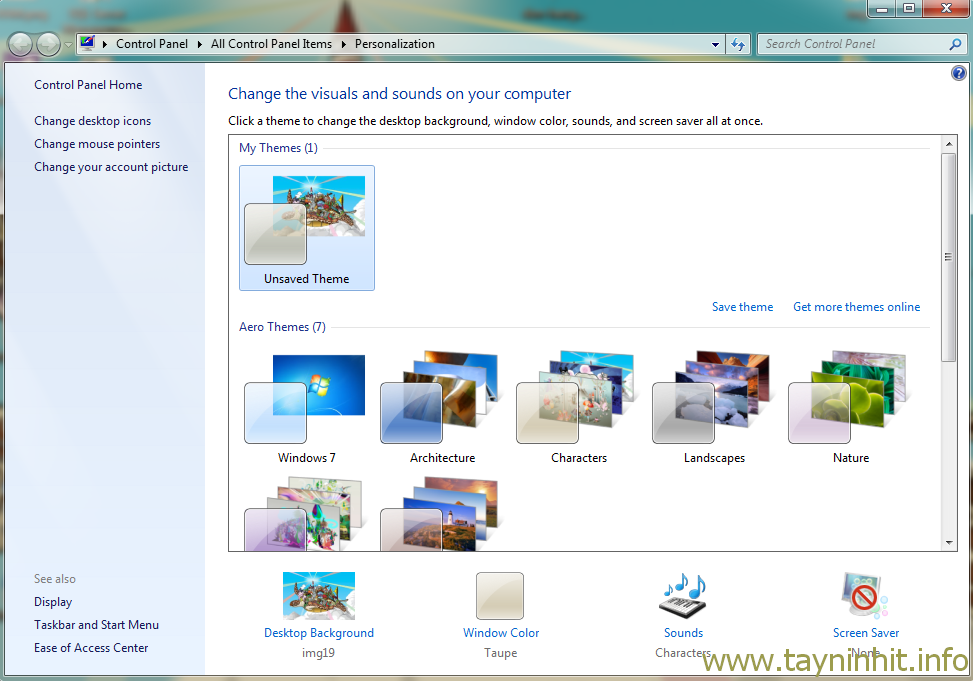Open Desktop Background settings icon

318,596
